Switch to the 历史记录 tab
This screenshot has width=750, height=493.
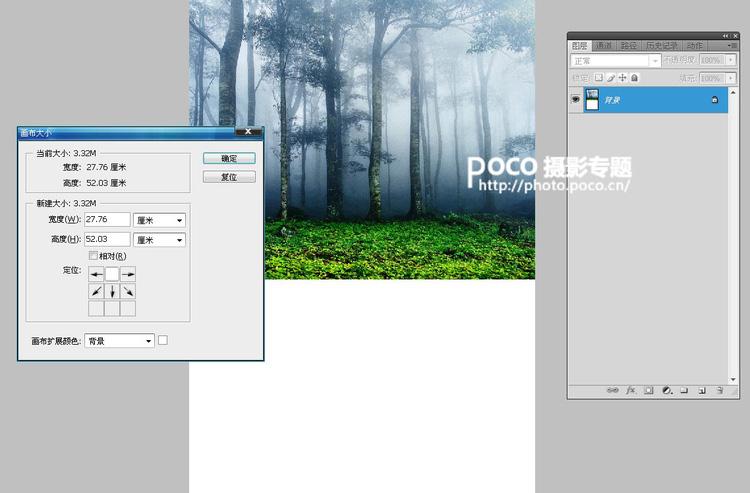(x=661, y=46)
